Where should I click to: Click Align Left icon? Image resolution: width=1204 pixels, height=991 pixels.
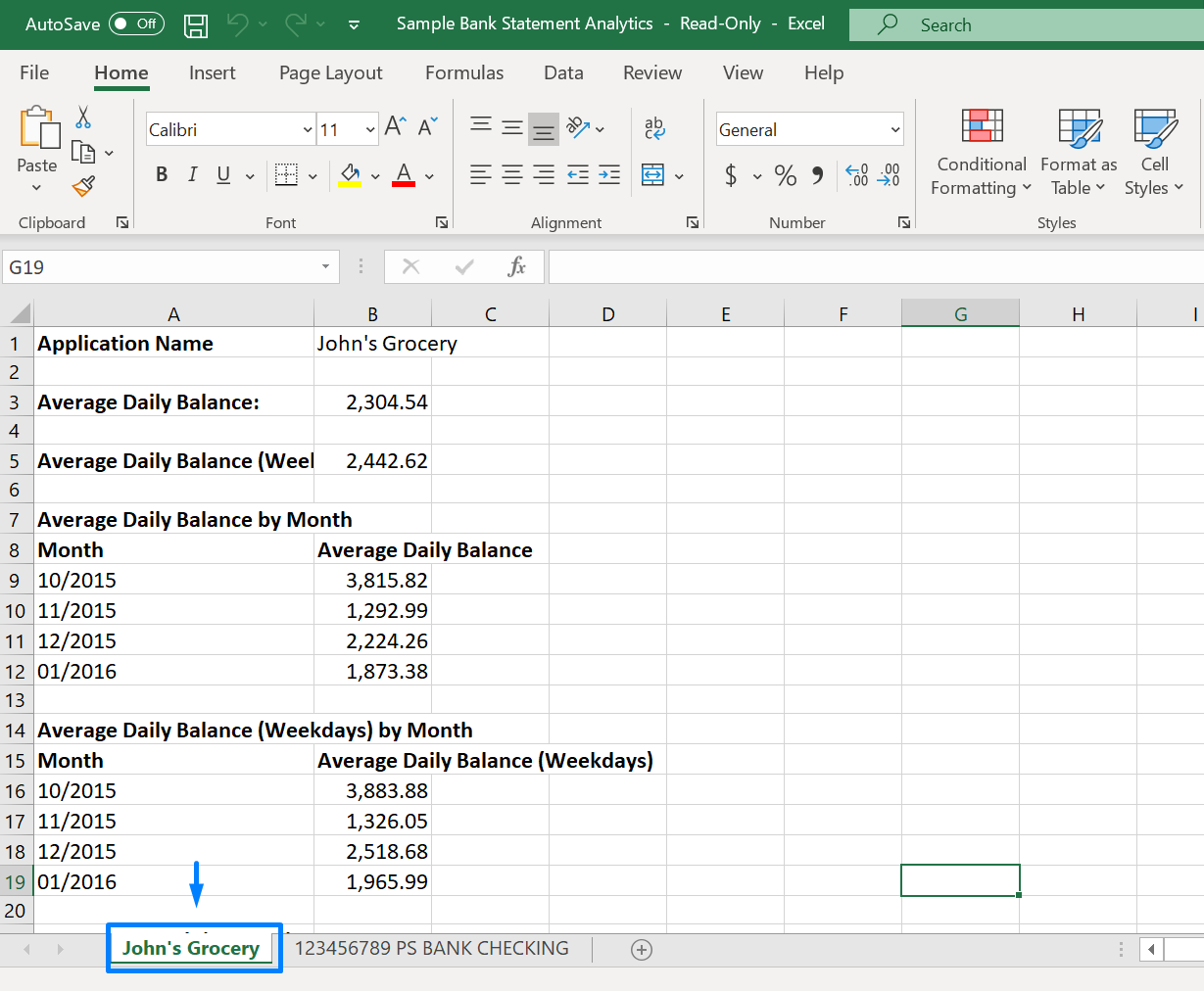[481, 174]
